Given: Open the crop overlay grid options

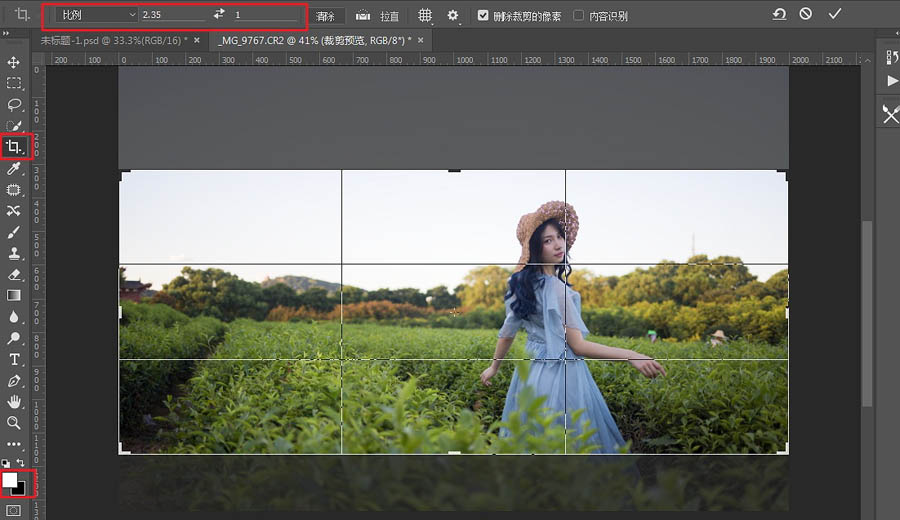Looking at the screenshot, I should 425,16.
